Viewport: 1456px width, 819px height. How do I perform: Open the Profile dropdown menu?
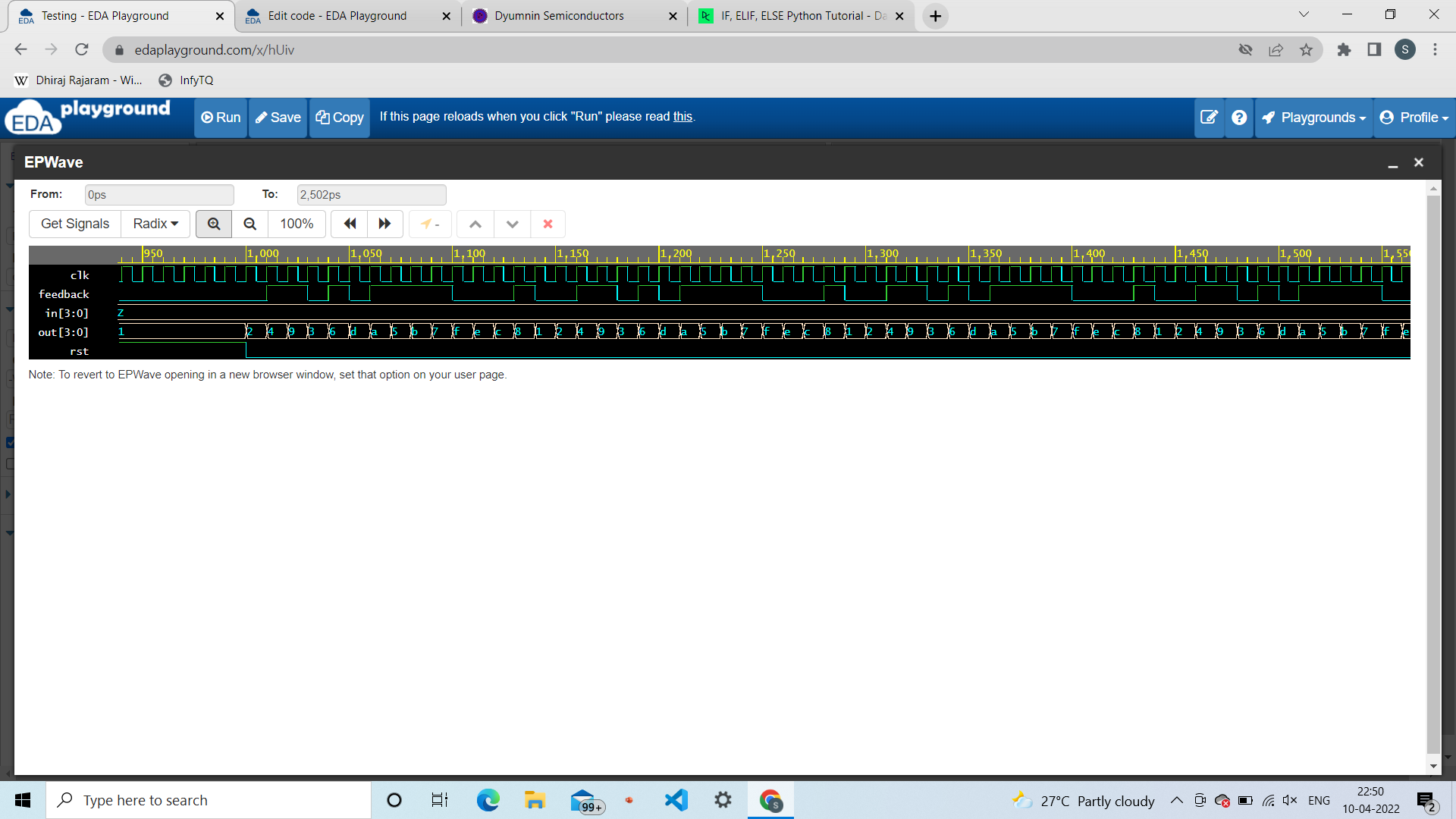(x=1414, y=117)
